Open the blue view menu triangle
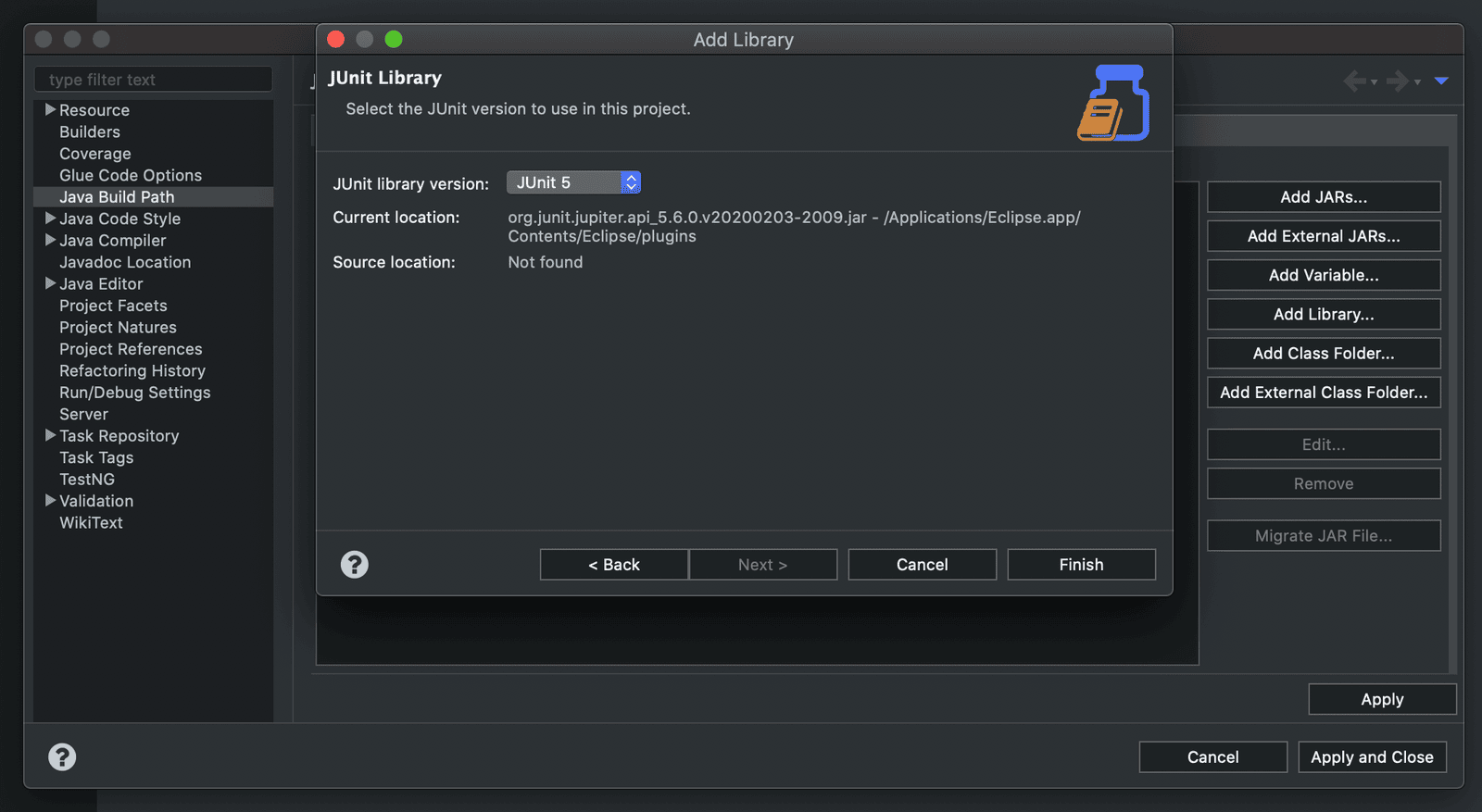 (x=1441, y=81)
